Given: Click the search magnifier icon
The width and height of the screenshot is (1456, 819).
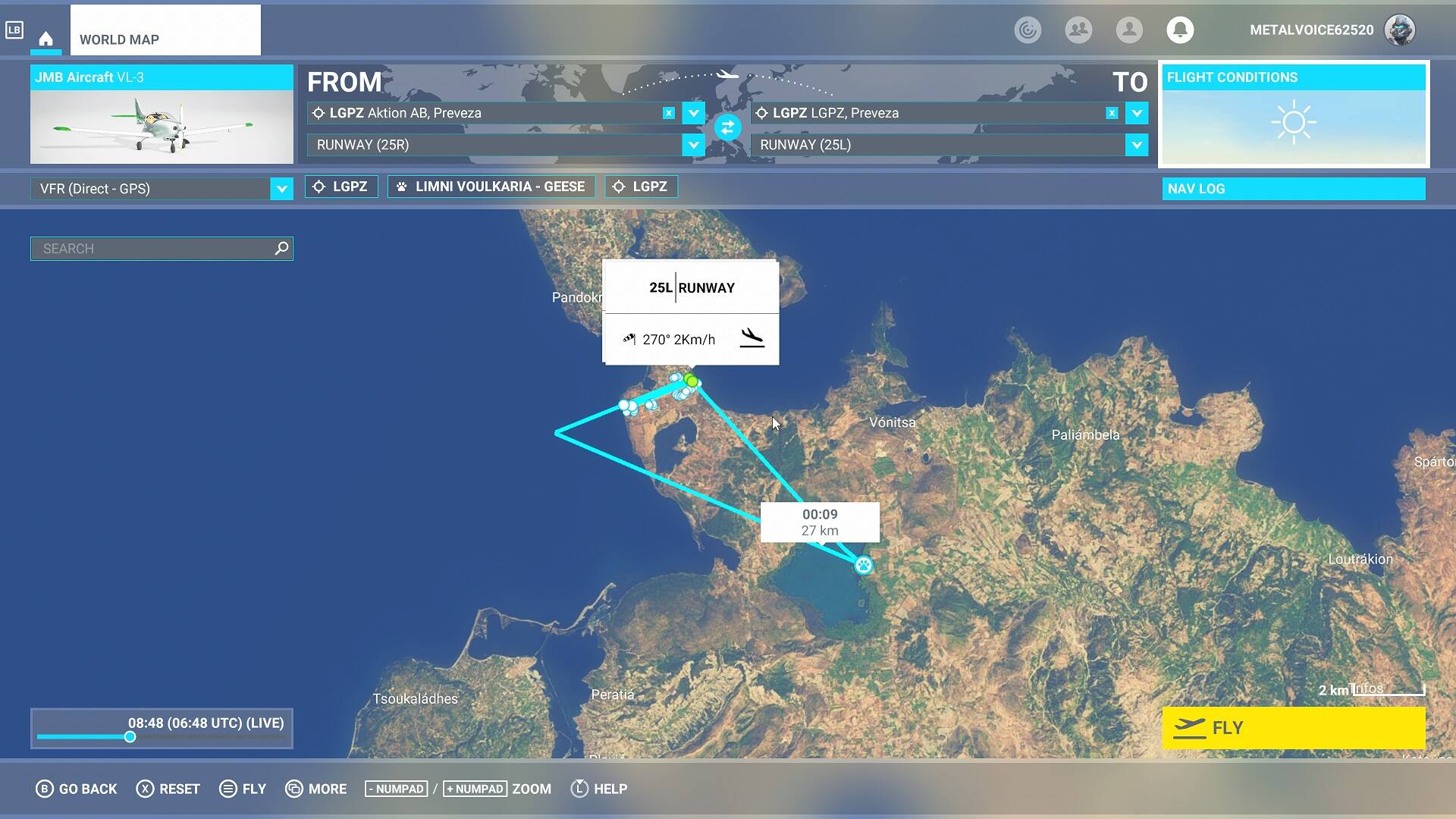Looking at the screenshot, I should [281, 248].
